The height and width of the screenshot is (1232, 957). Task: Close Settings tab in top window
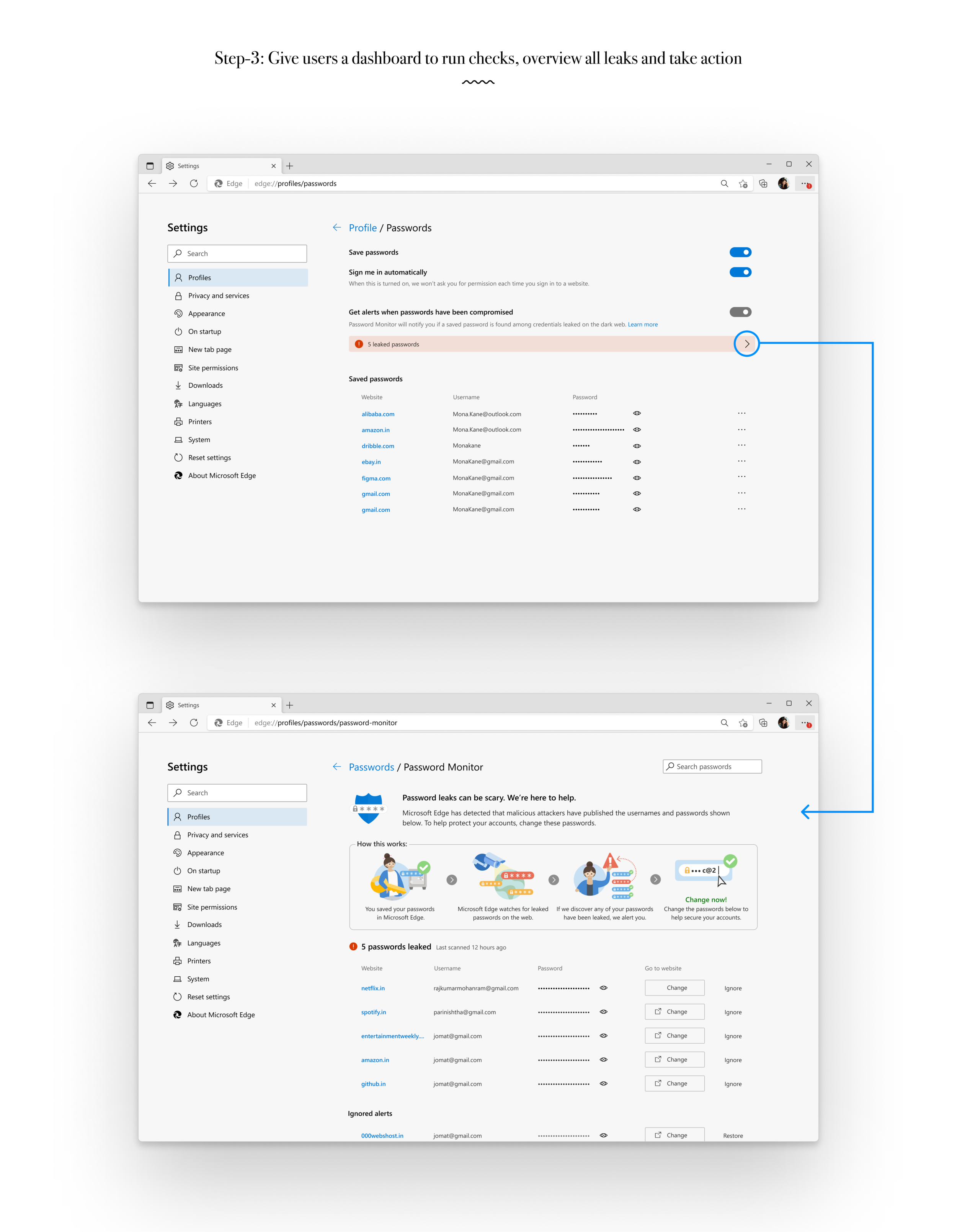[x=274, y=166]
